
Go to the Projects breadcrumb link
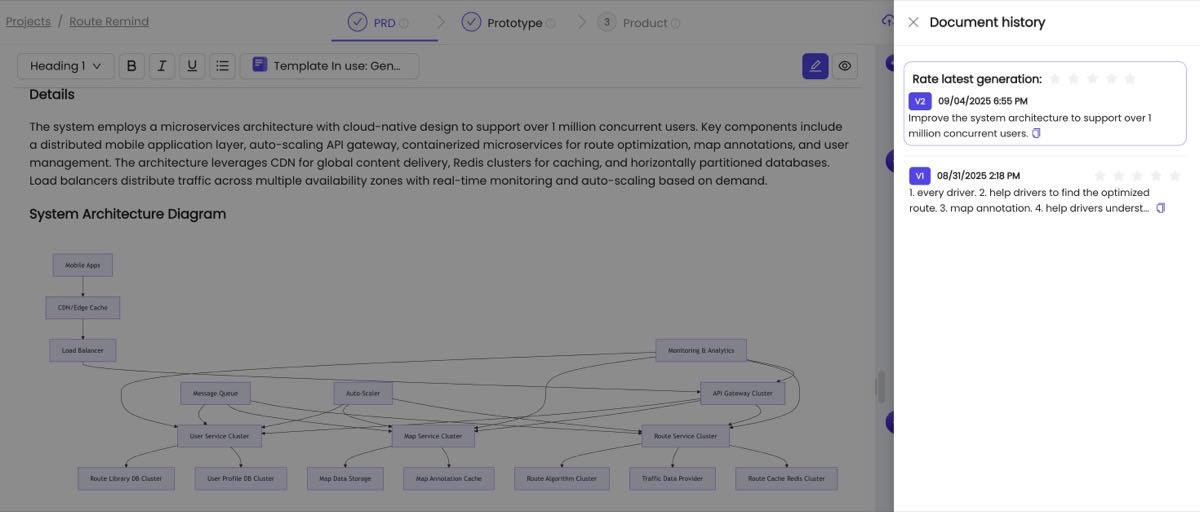tap(28, 21)
